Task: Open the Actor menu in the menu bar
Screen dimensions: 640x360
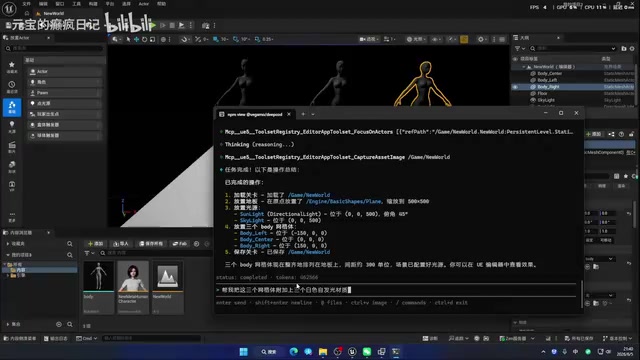Action: 144,4
